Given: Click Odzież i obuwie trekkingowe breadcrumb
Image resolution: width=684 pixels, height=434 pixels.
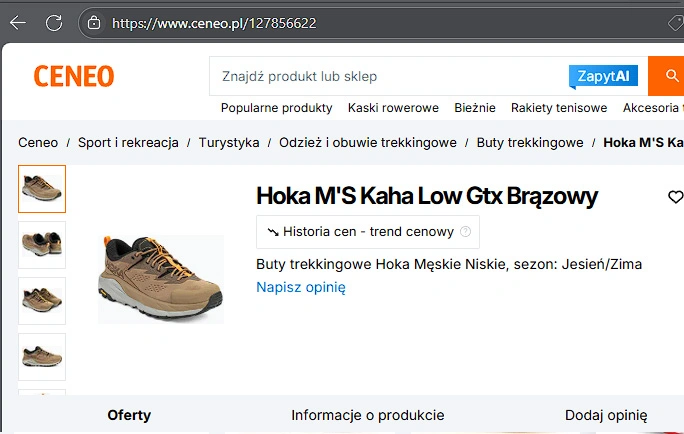Looking at the screenshot, I should tap(368, 143).
